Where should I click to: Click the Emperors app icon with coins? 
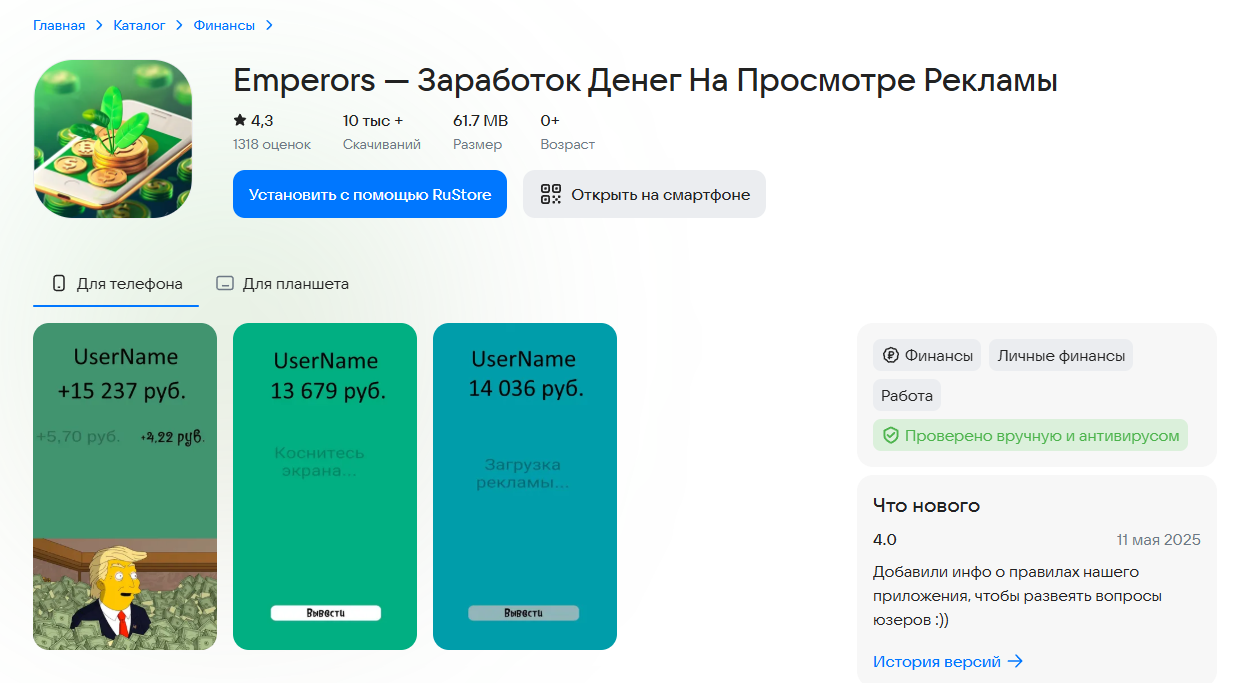pyautogui.click(x=113, y=138)
